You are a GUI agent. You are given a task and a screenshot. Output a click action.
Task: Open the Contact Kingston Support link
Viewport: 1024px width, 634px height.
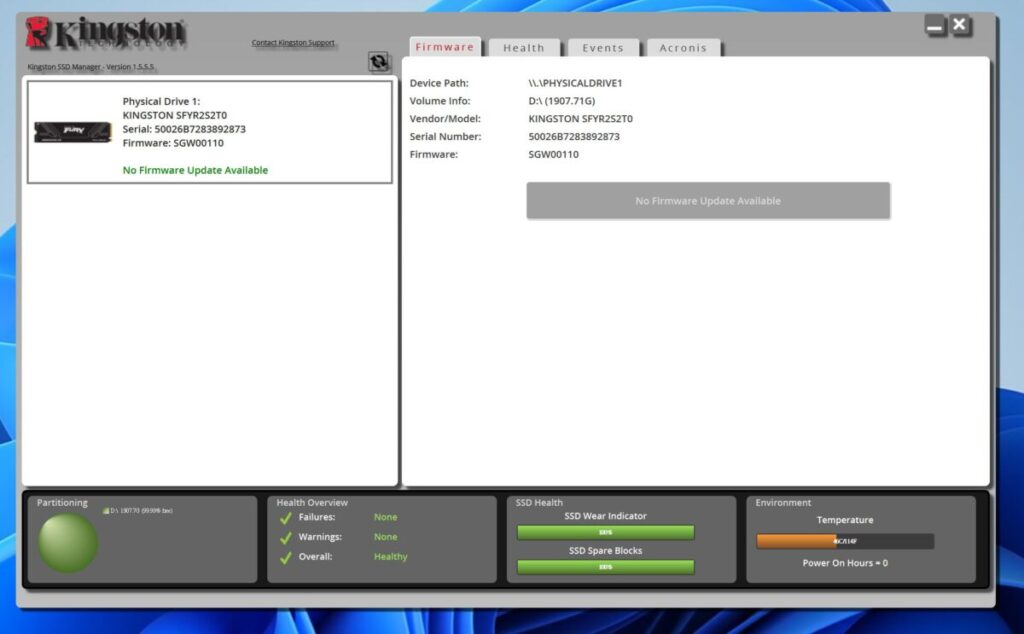tap(293, 42)
